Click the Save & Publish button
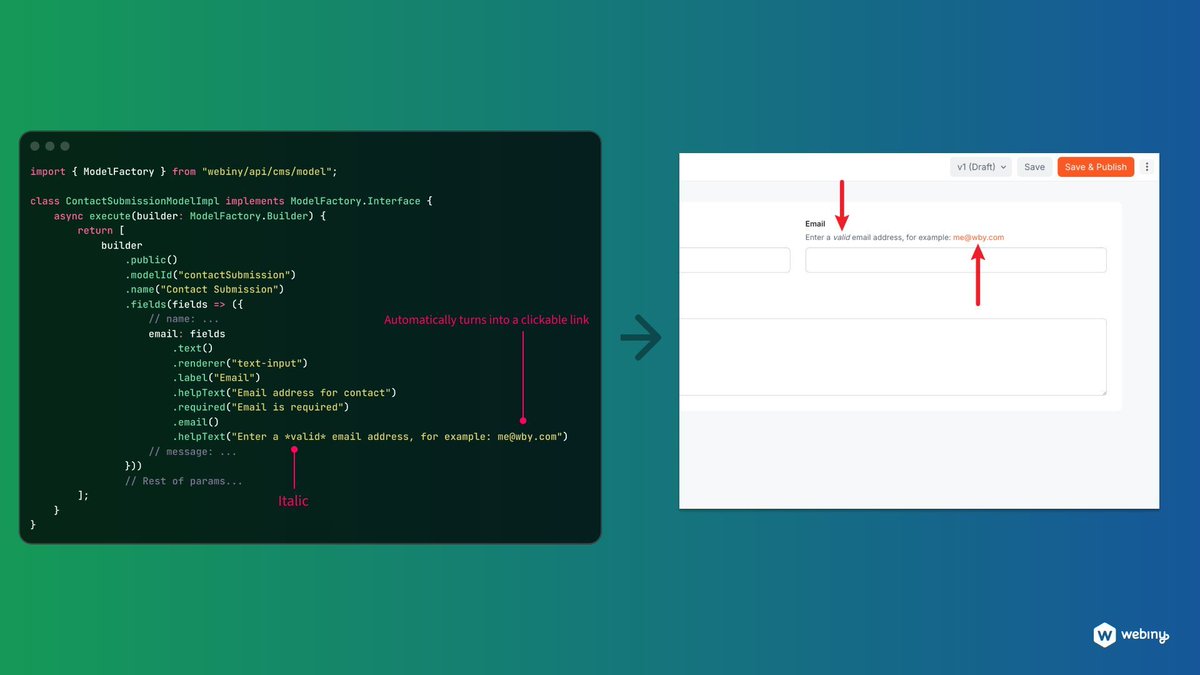This screenshot has width=1200, height=675. click(x=1095, y=167)
